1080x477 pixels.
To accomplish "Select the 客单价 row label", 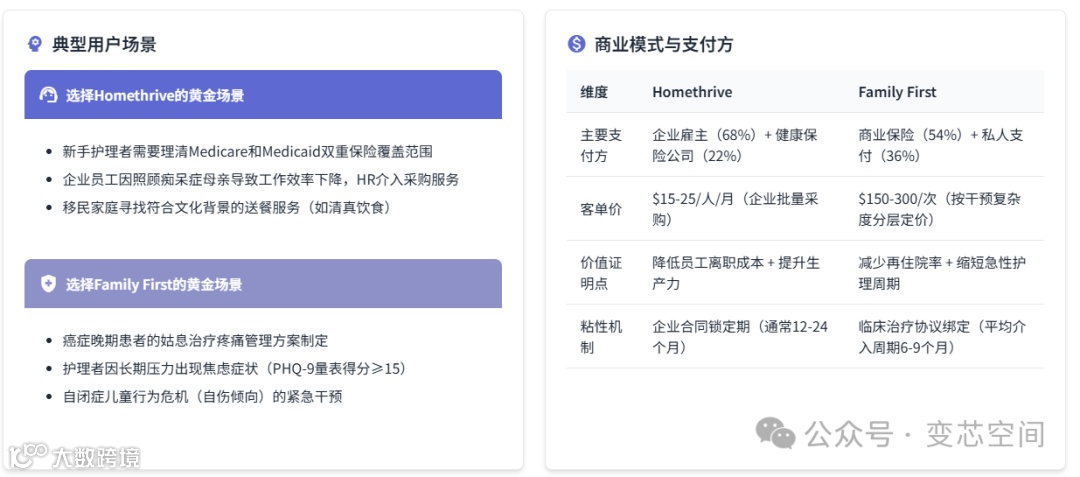I will point(601,209).
